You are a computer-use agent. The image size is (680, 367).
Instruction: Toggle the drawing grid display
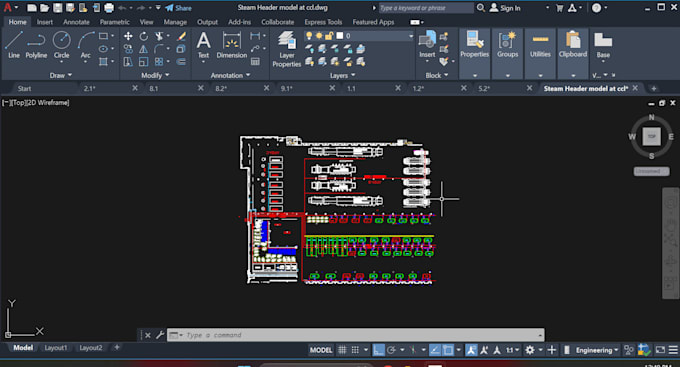[342, 350]
